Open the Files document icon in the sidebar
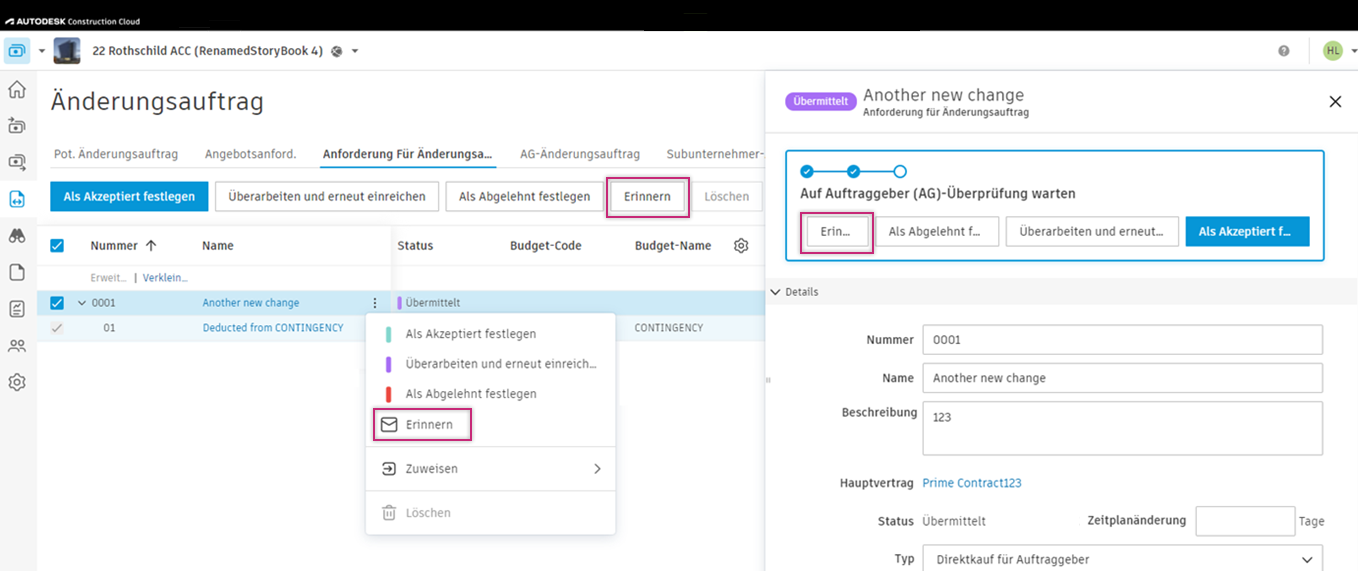 (17, 272)
